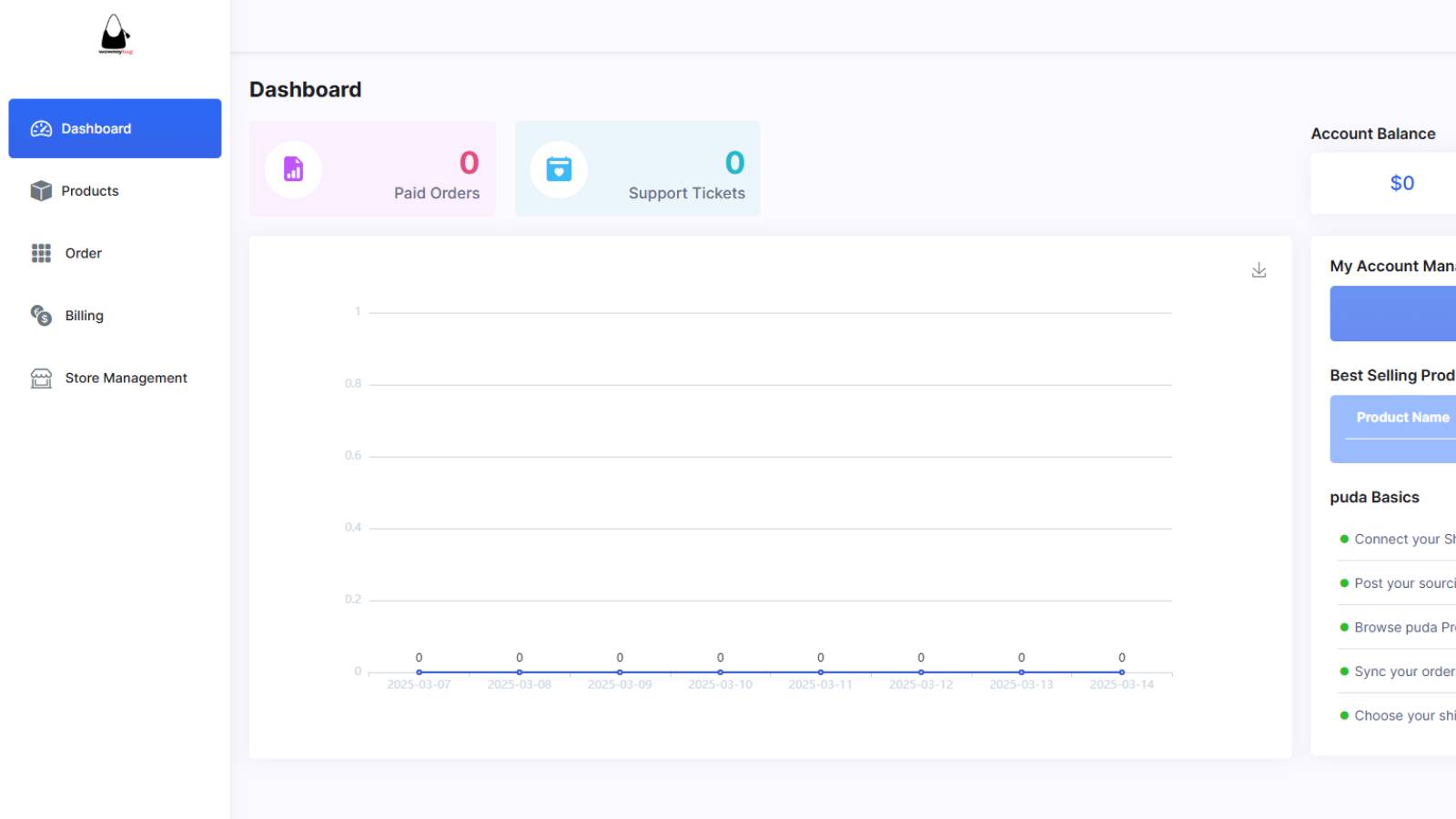
Task: Click the 2025-03-12 date axis label
Action: [921, 684]
